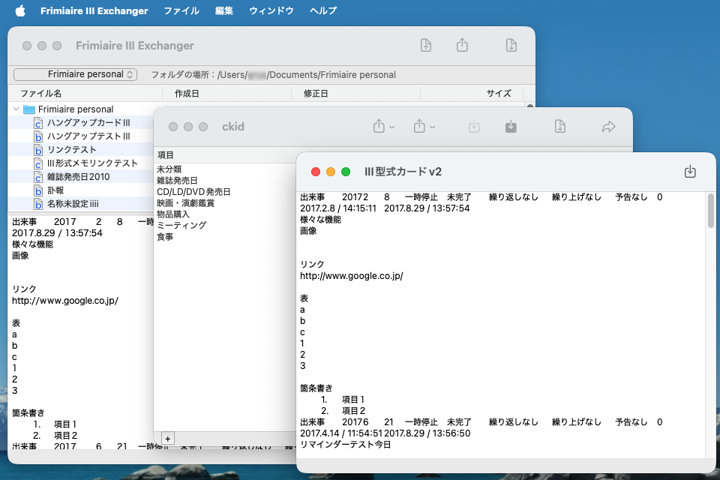The height and width of the screenshot is (480, 720).
Task: Click the export document icon in Exchanger toolbar
Action: [x=511, y=45]
